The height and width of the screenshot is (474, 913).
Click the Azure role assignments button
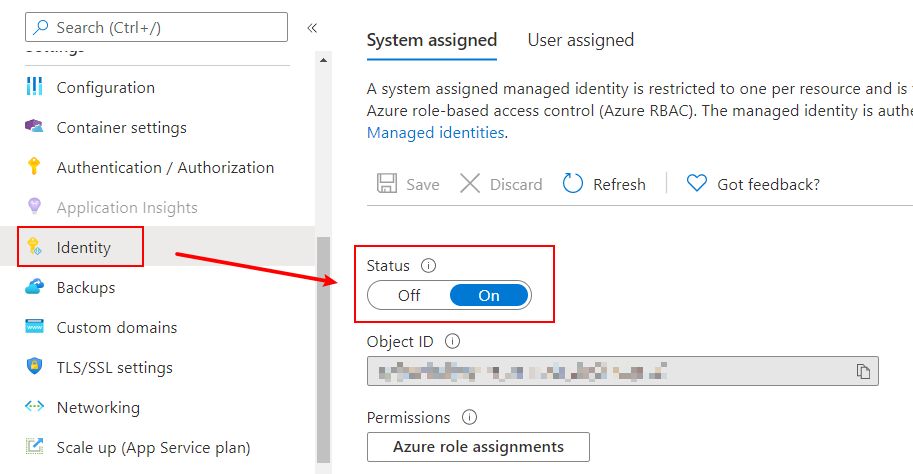click(x=478, y=447)
